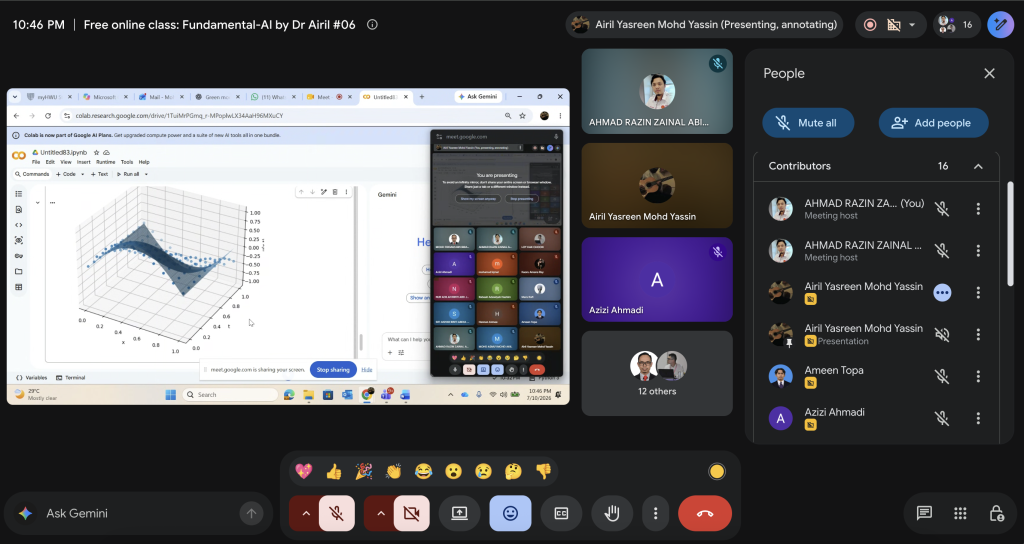
Task: Toggle the camera on/off button
Action: [411, 513]
